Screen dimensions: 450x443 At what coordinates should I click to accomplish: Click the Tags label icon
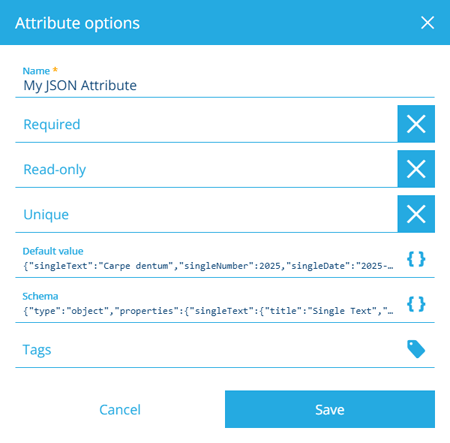click(x=416, y=349)
